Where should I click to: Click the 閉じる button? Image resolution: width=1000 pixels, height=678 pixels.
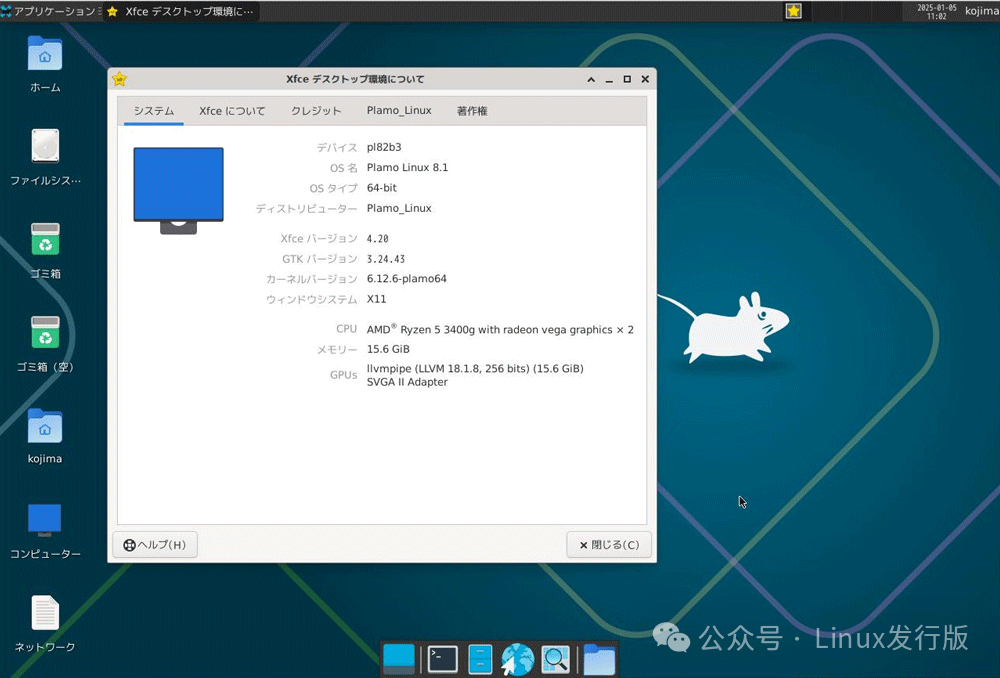(609, 544)
